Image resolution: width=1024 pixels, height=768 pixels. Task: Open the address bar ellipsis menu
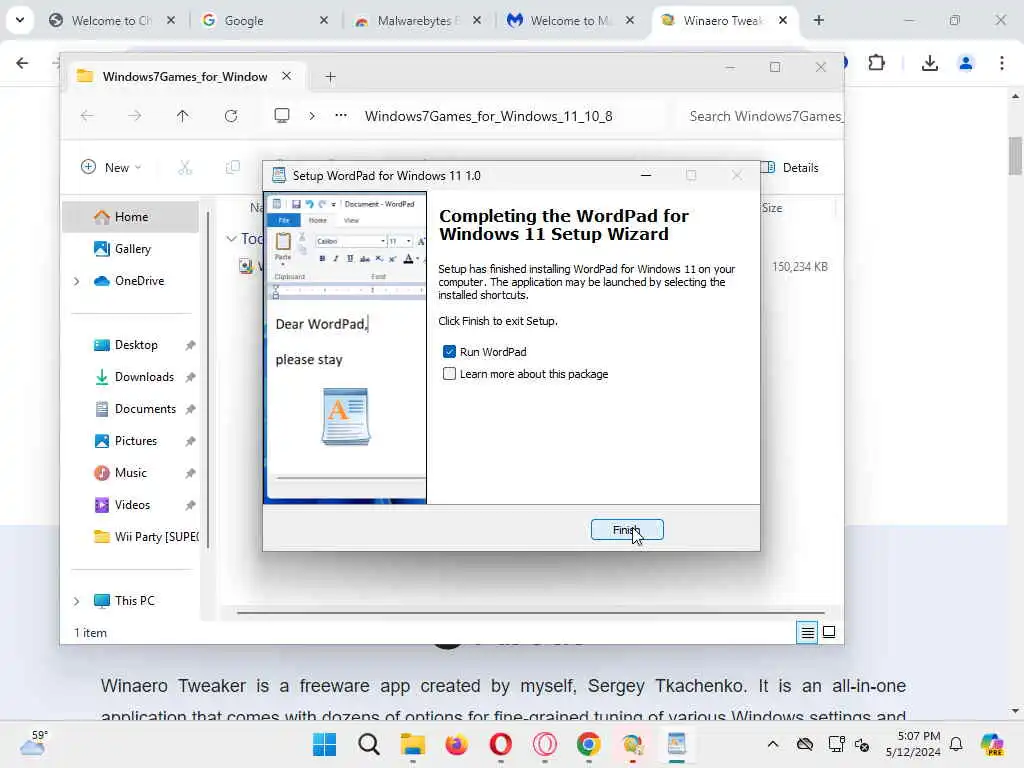341,116
